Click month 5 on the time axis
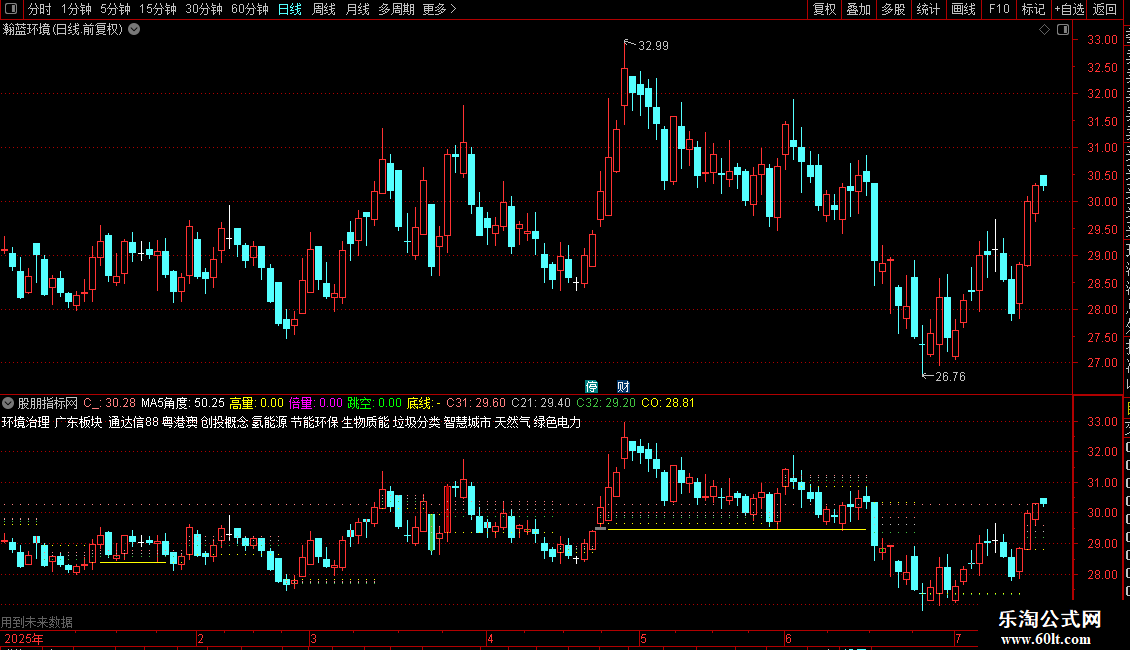Screen dimensions: 1130x650 click(x=644, y=638)
